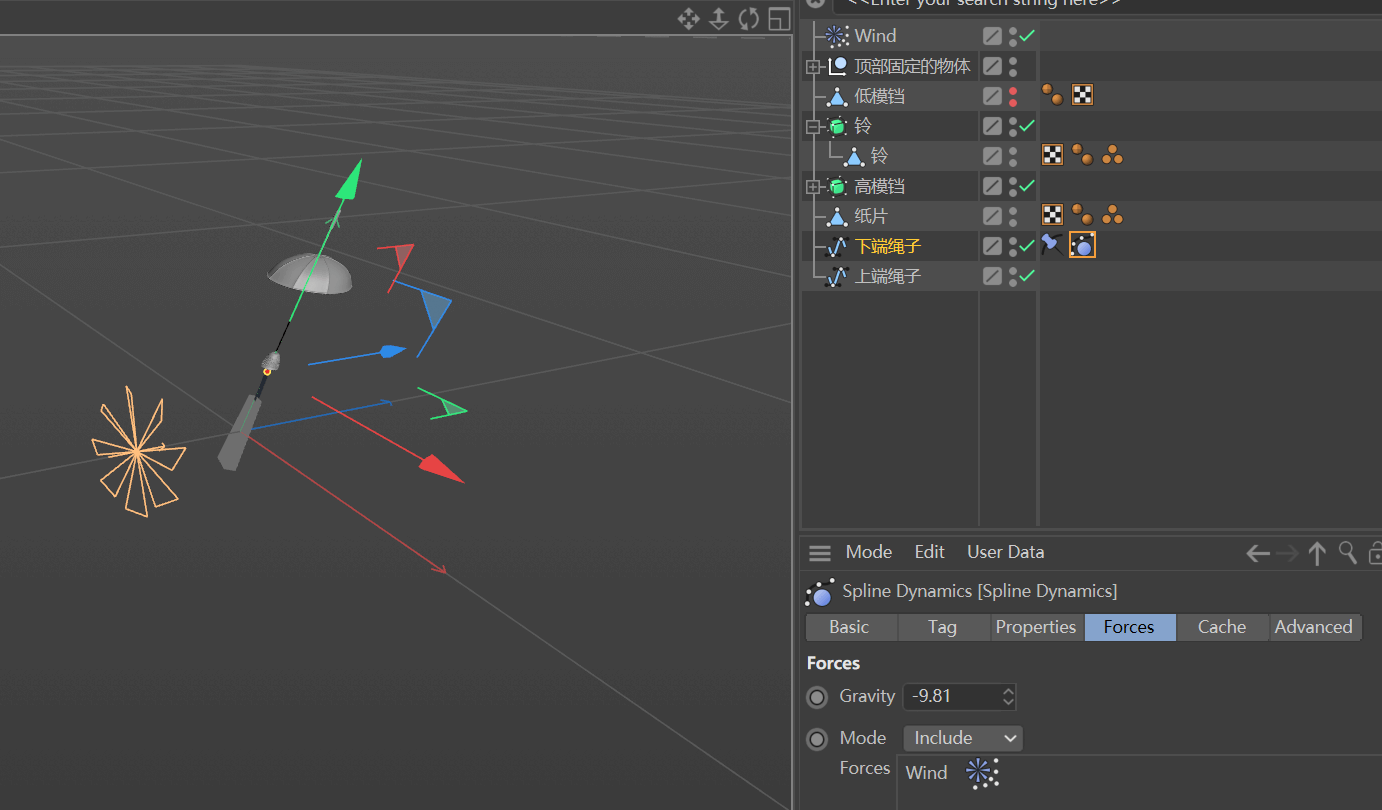Click the 低模铛 polygon object icon
The height and width of the screenshot is (810, 1382).
[837, 97]
